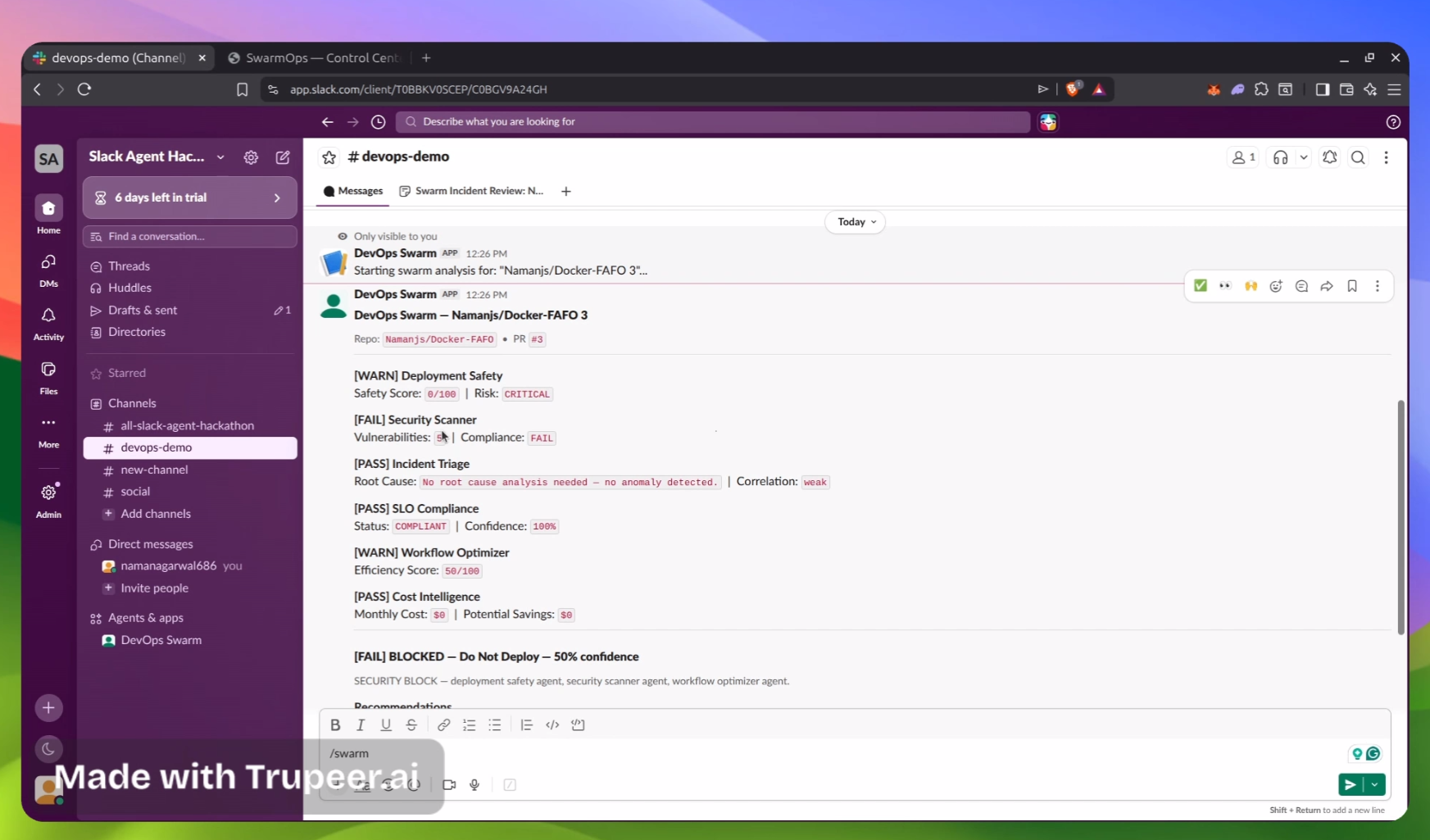
Task: Open add reaction emoji picker
Action: click(1276, 286)
